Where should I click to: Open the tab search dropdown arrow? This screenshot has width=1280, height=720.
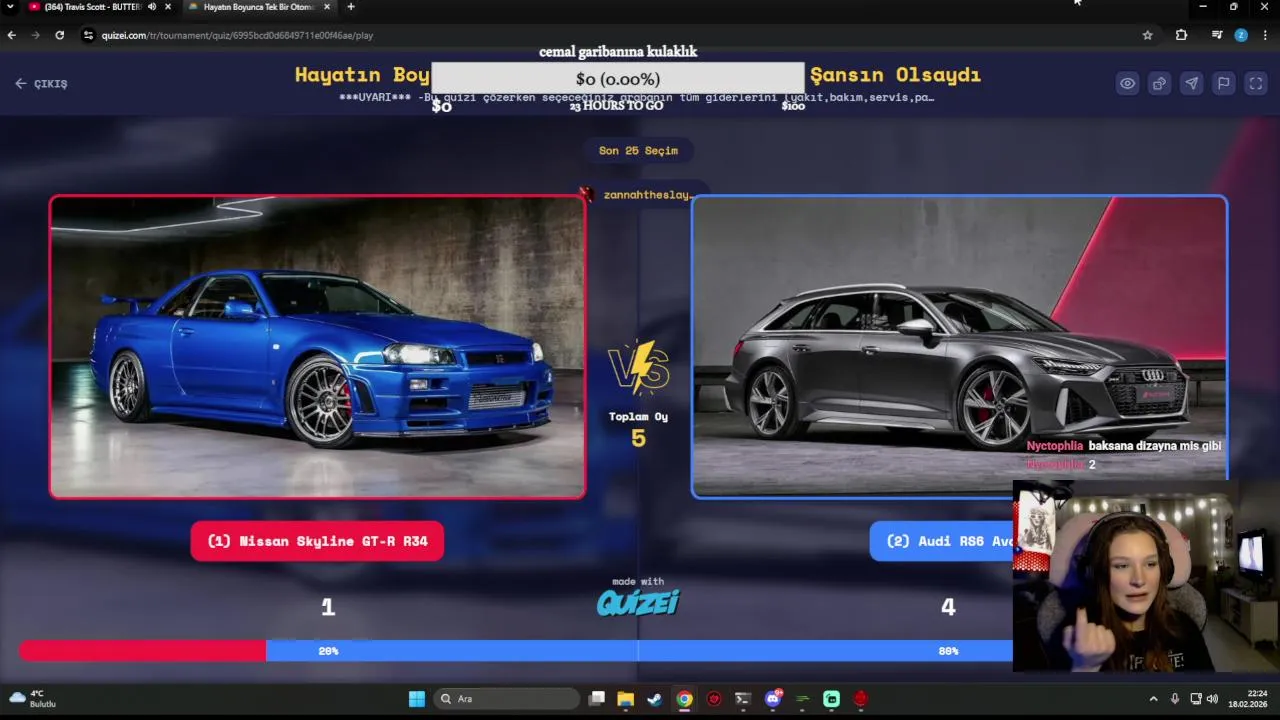pyautogui.click(x=10, y=7)
